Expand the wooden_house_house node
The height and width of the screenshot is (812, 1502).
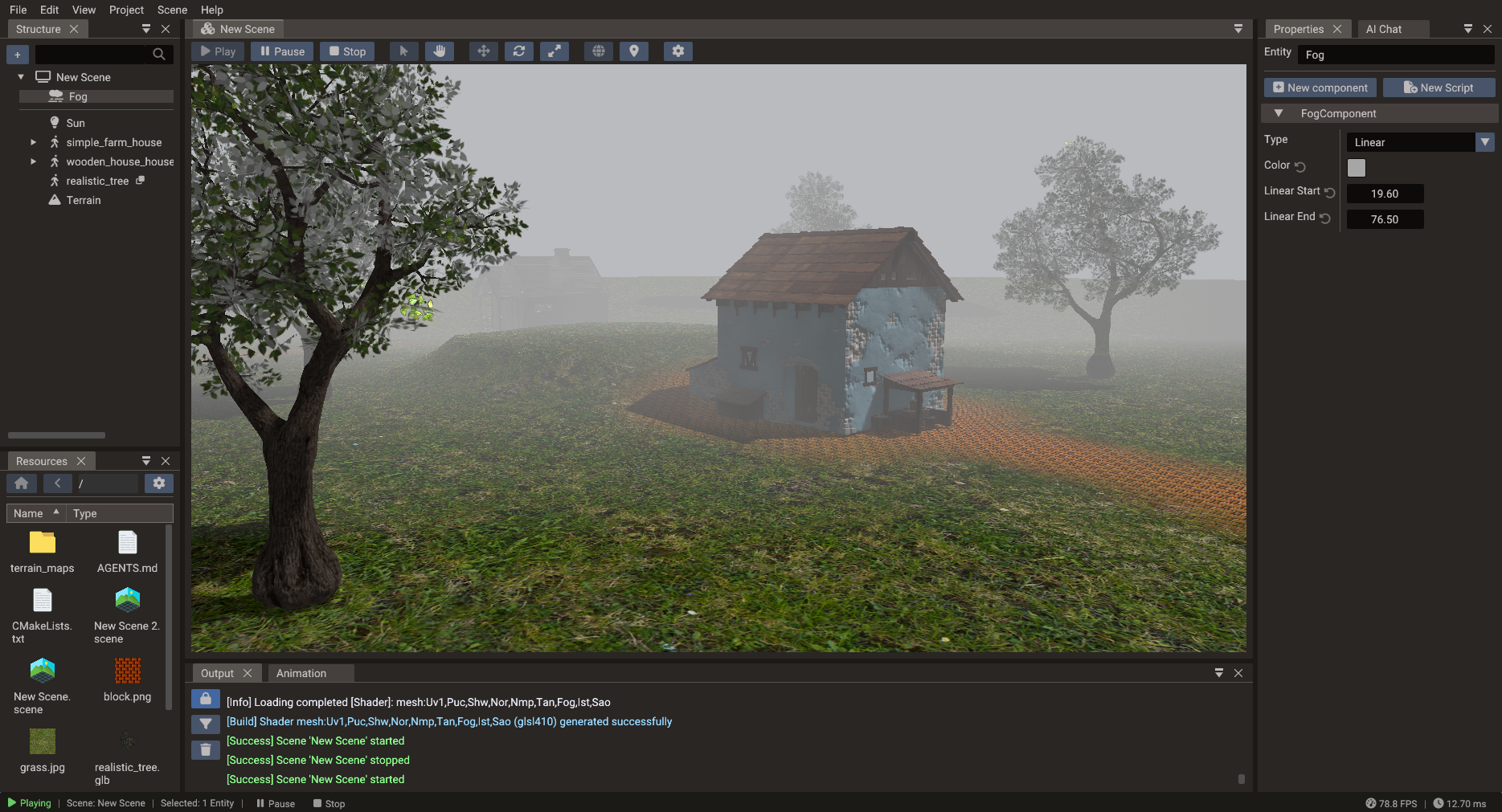point(33,161)
